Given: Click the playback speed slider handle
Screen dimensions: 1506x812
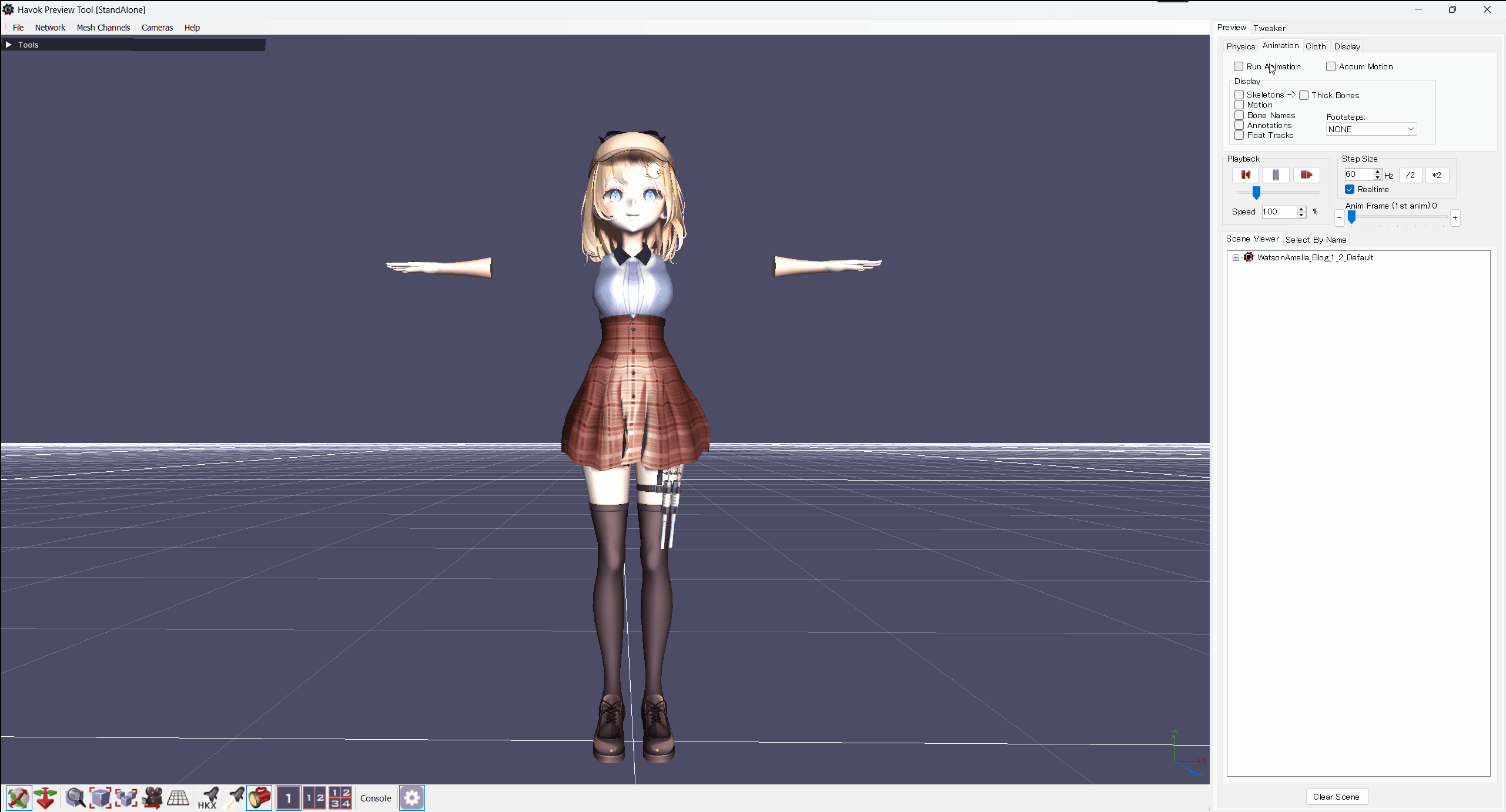Looking at the screenshot, I should 1256,193.
